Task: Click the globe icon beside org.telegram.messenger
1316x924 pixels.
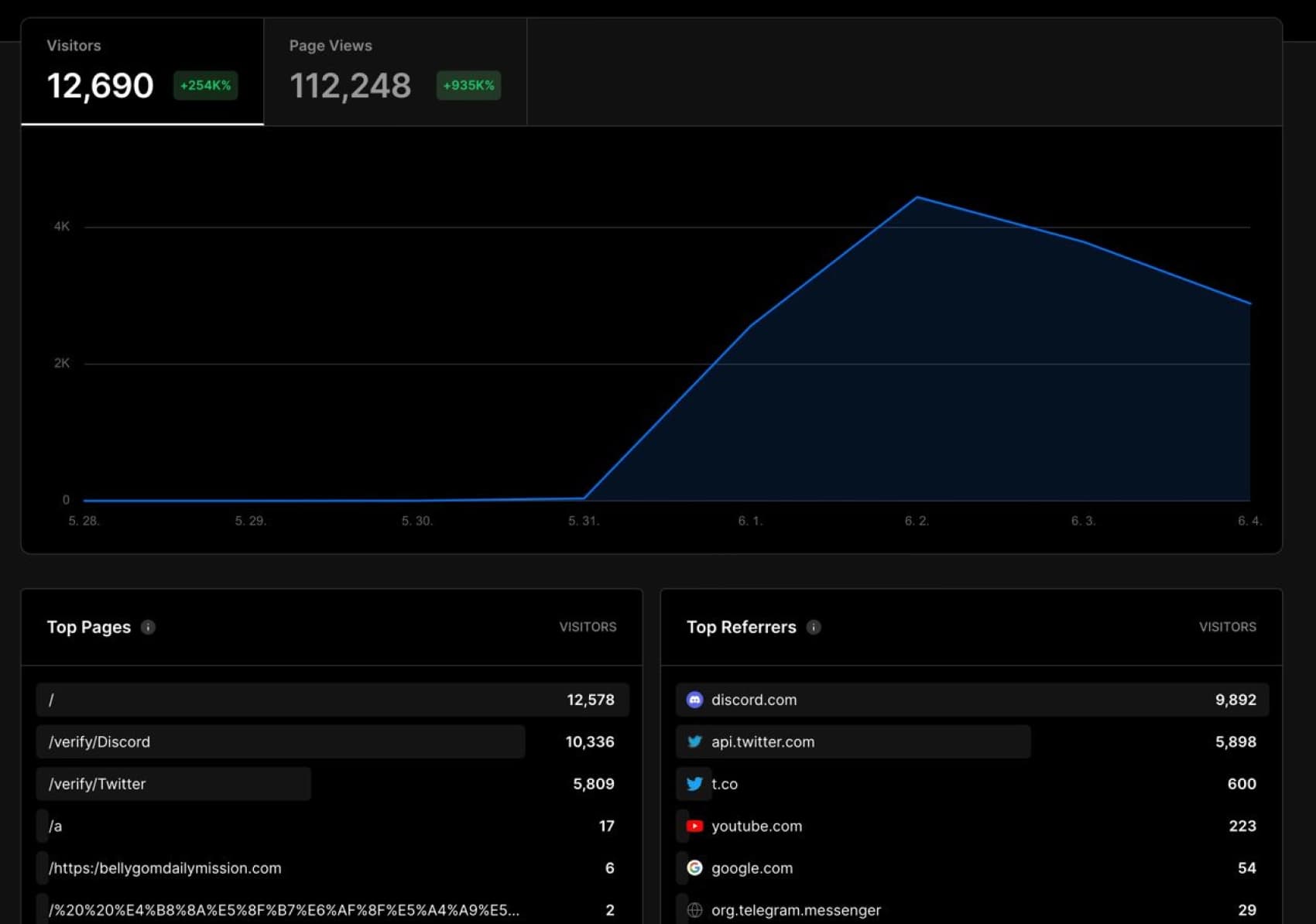Action: [694, 910]
